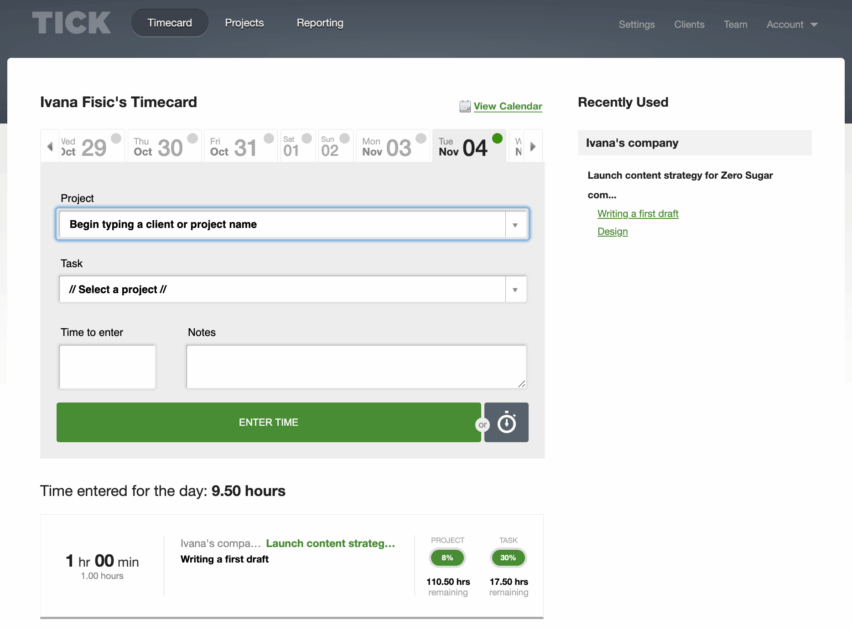Viewport: 852px width, 630px height.
Task: Select Writing a first draft under Recently Used
Action: [x=638, y=213]
